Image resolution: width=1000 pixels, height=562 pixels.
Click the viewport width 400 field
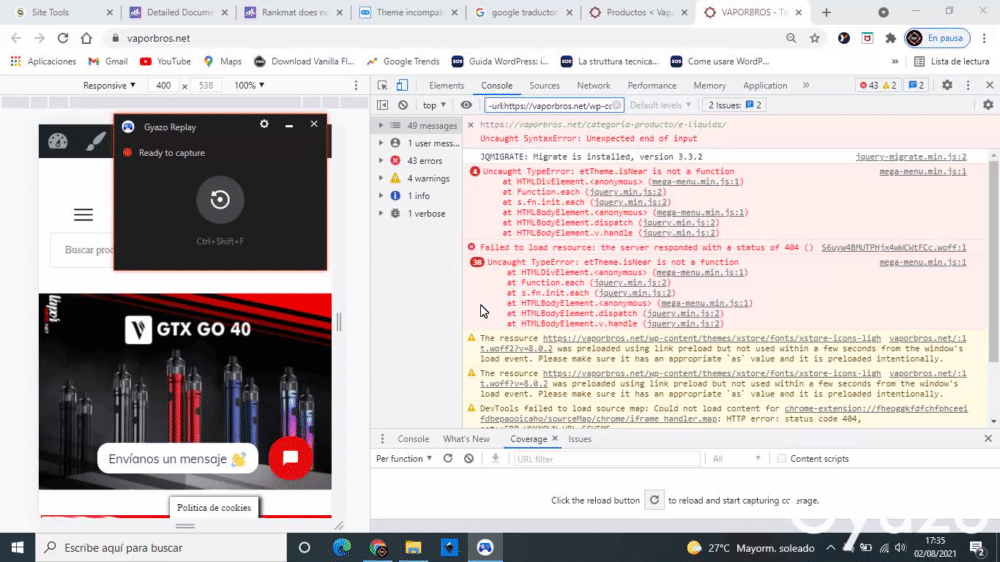pos(163,85)
